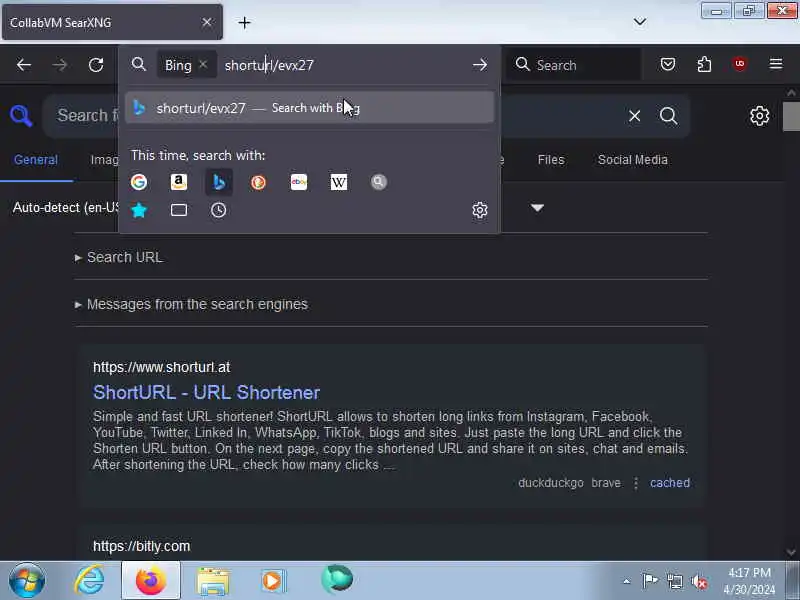Search this time with Wikipedia icon
Viewport: 800px width, 600px height.
(x=339, y=182)
